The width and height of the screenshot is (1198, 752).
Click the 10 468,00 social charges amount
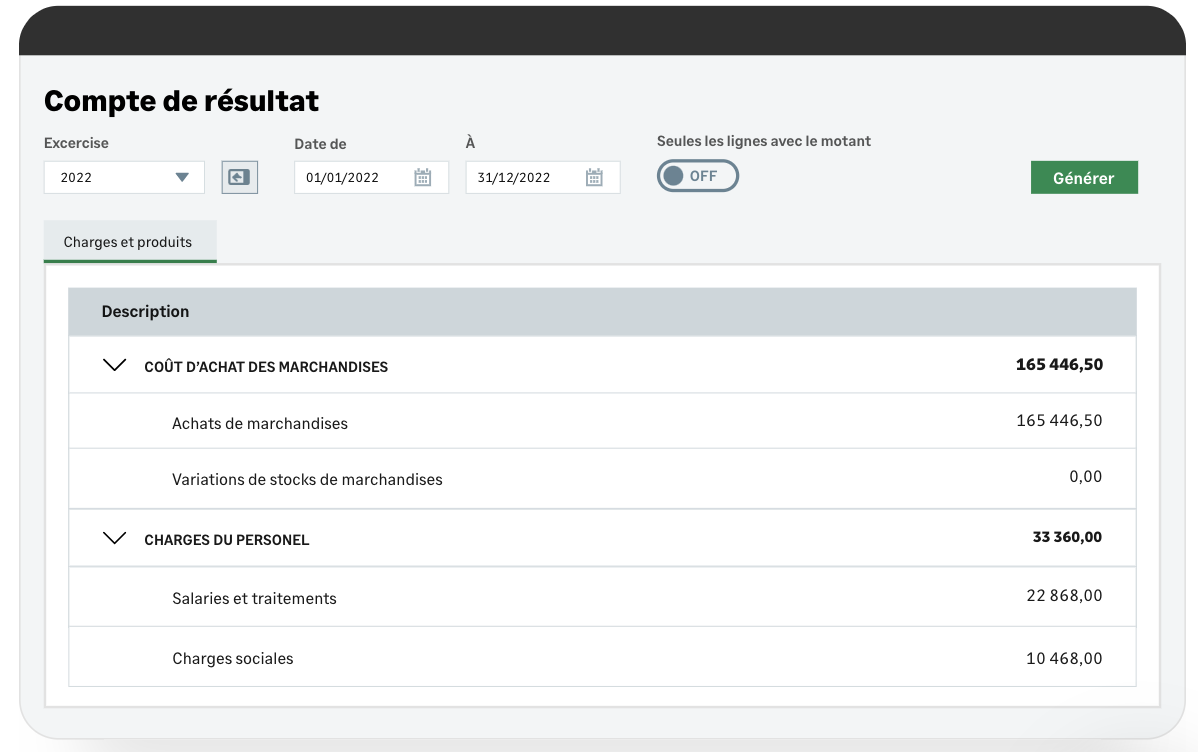[1064, 658]
